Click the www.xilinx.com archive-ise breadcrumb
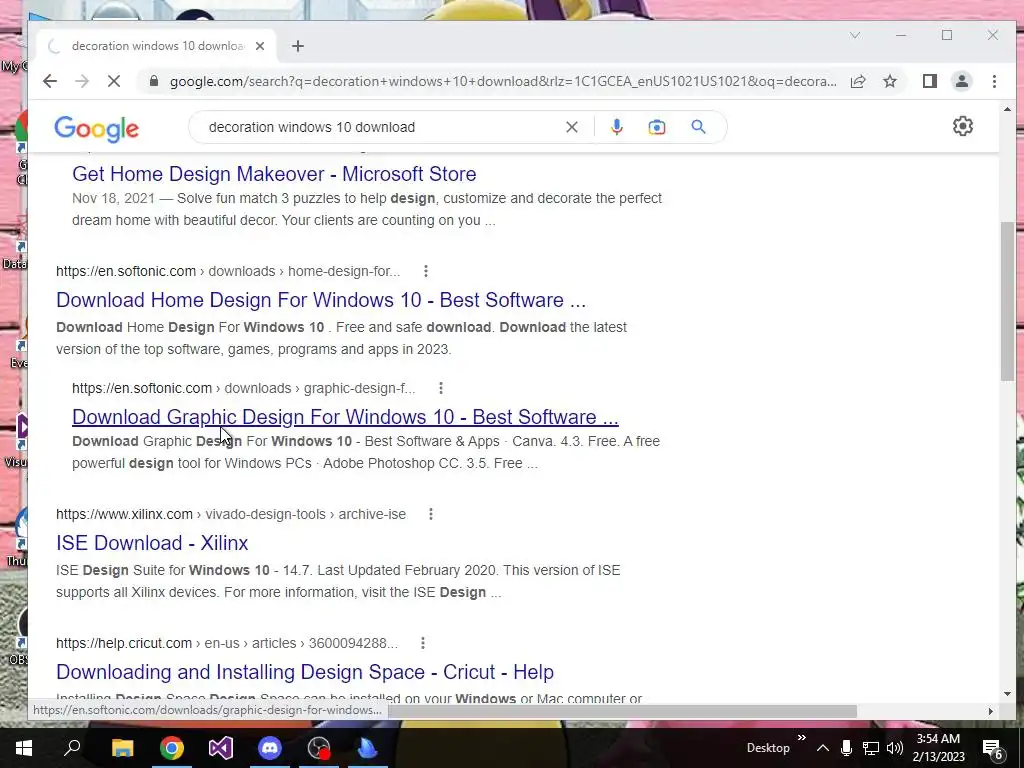Image resolution: width=1024 pixels, height=768 pixels. coord(231,514)
